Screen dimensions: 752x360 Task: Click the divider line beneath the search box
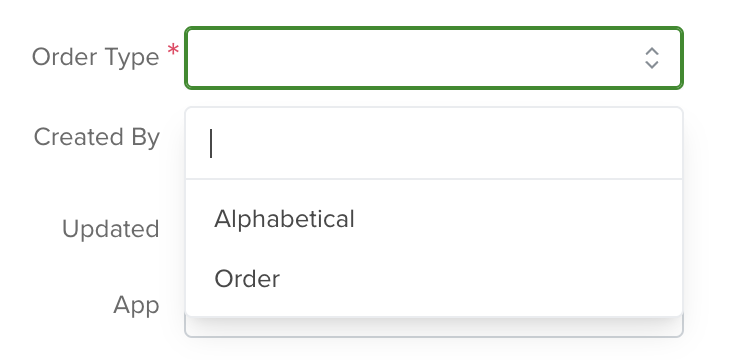point(434,179)
